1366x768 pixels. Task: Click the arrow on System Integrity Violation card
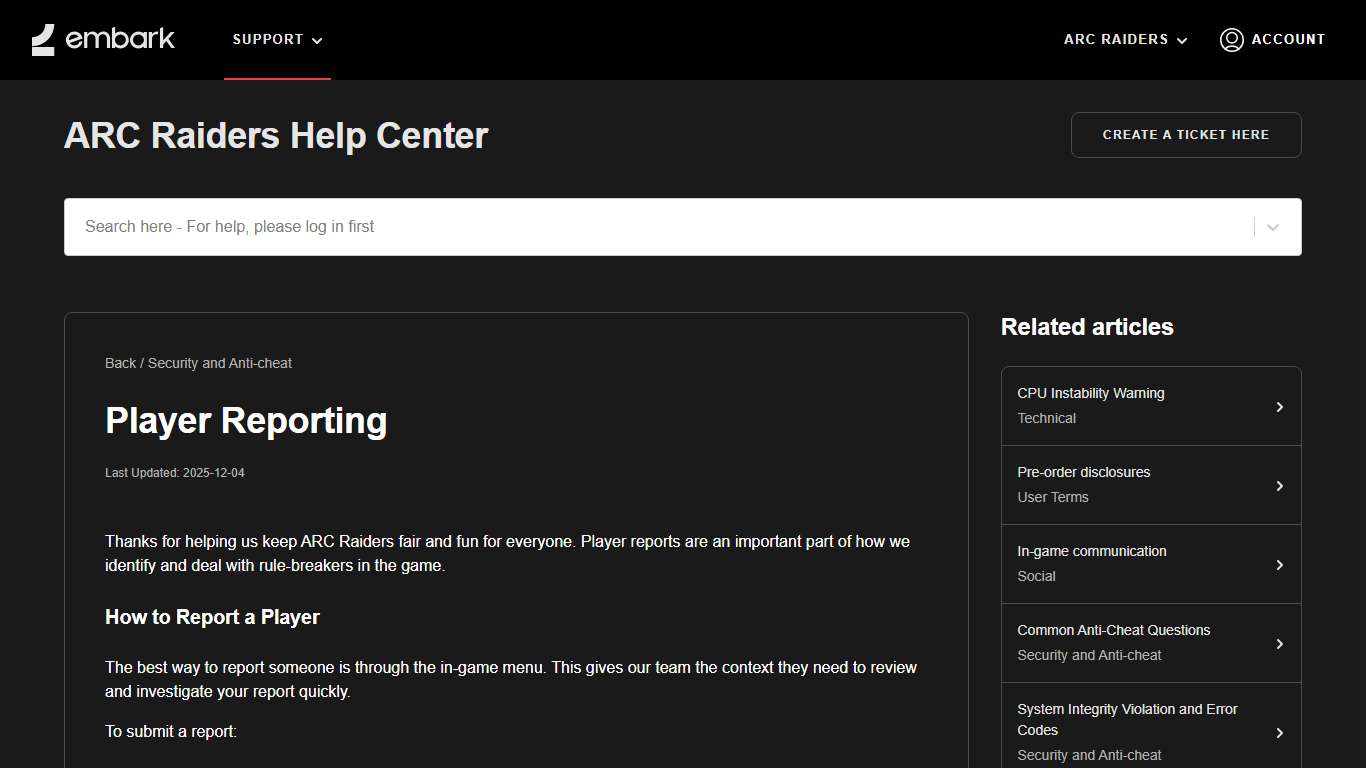pyautogui.click(x=1280, y=731)
